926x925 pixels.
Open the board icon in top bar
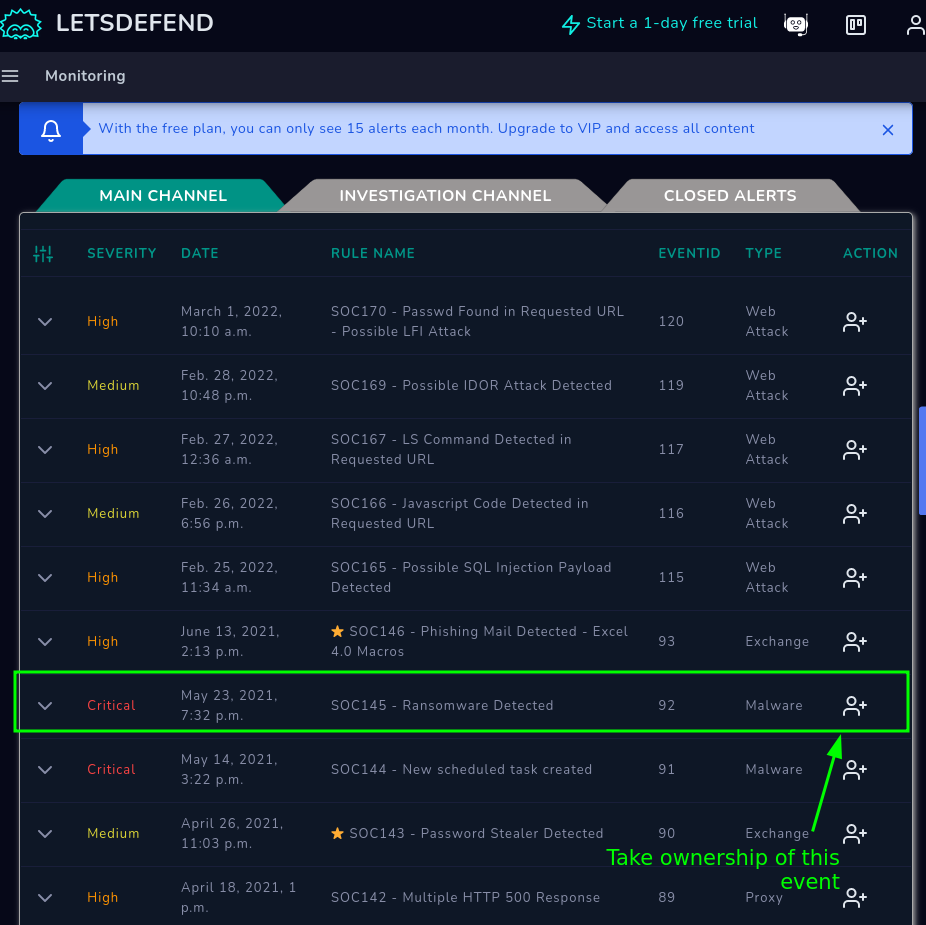(x=856, y=25)
